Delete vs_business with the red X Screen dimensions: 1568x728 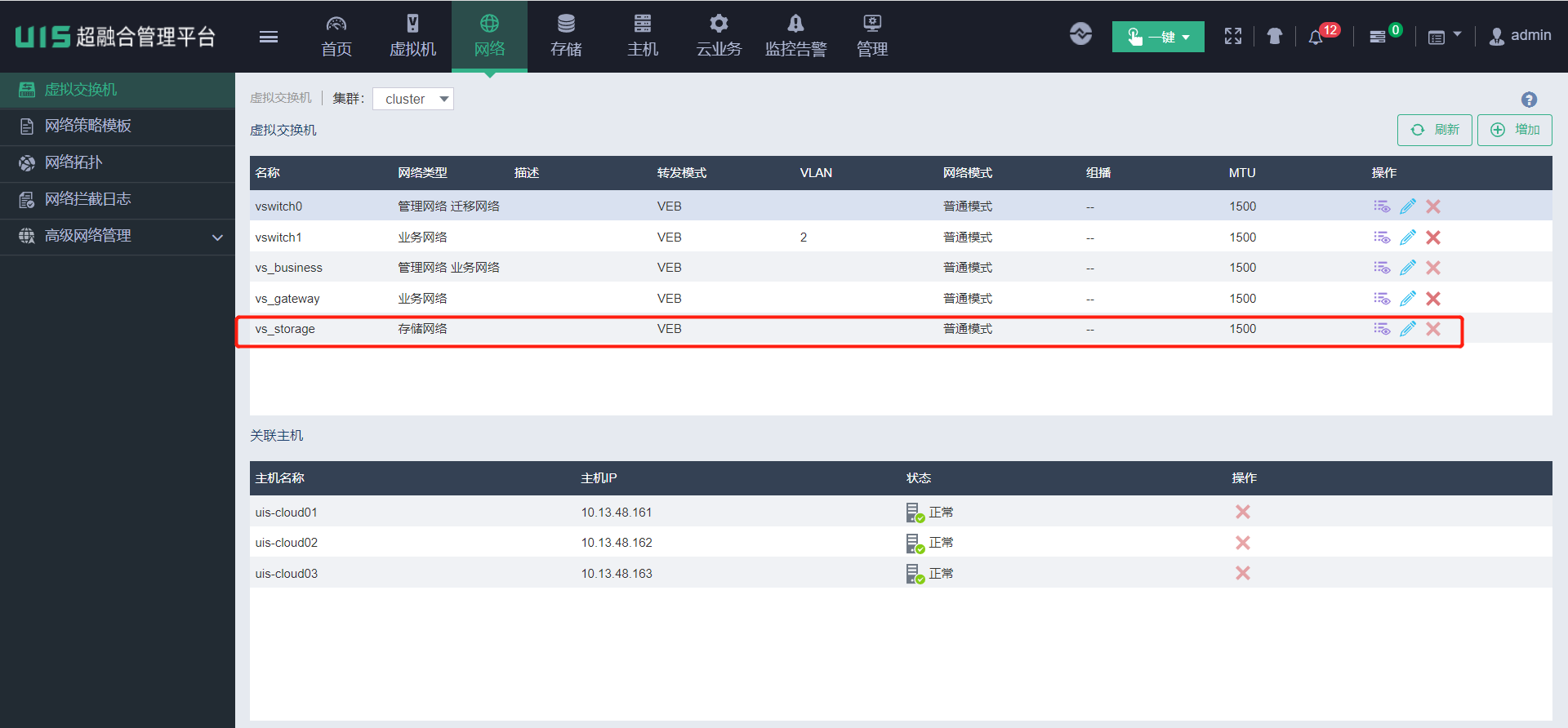click(x=1433, y=268)
